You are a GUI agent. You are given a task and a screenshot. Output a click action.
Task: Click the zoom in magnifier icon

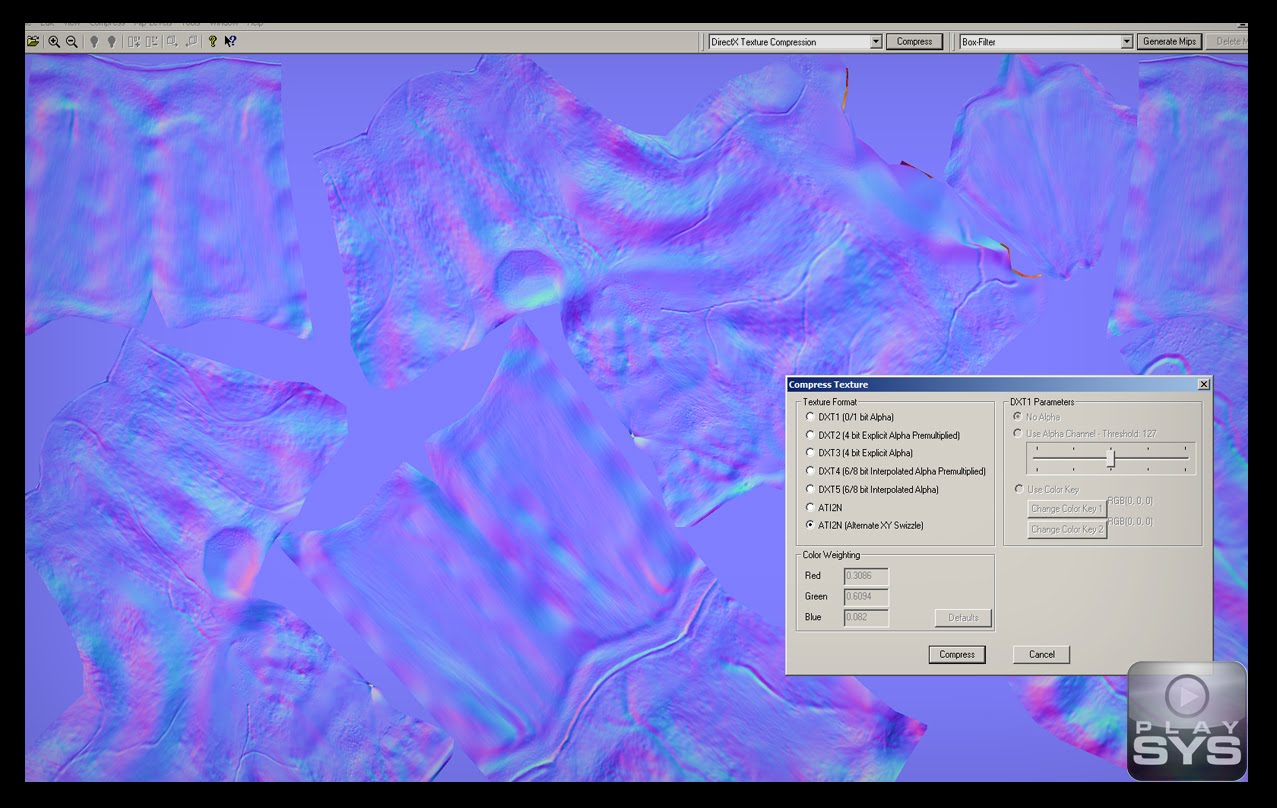pyautogui.click(x=54, y=42)
